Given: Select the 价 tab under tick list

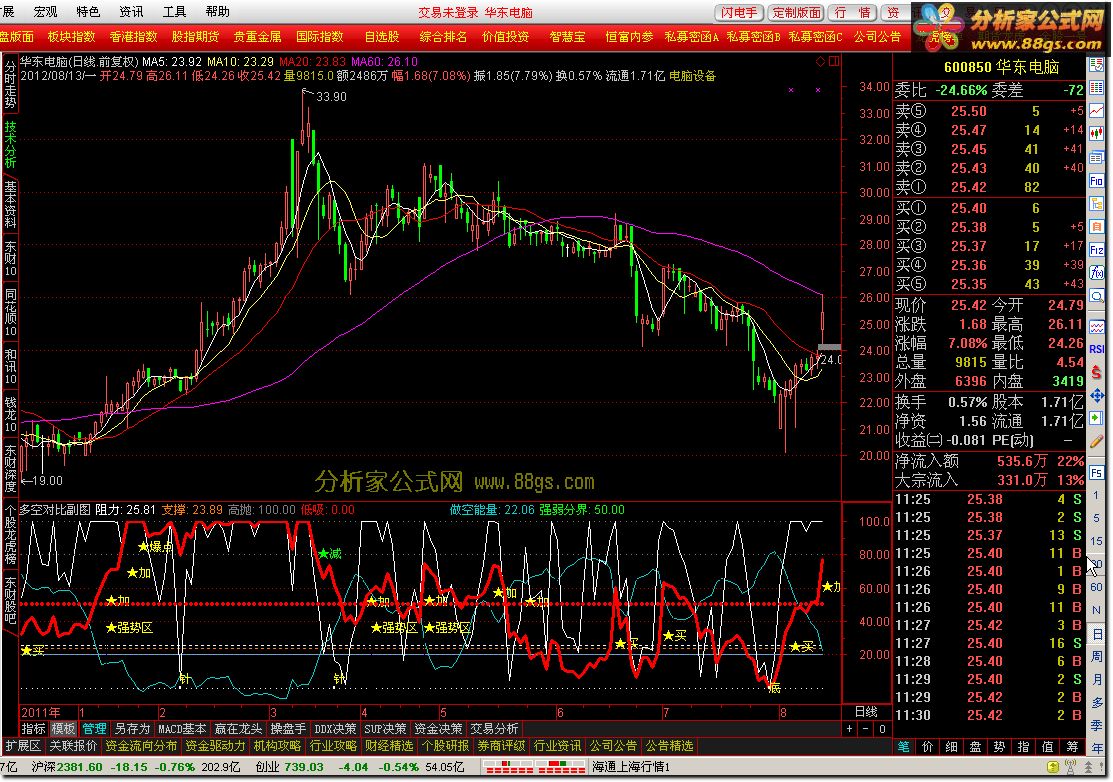Looking at the screenshot, I should 927,747.
